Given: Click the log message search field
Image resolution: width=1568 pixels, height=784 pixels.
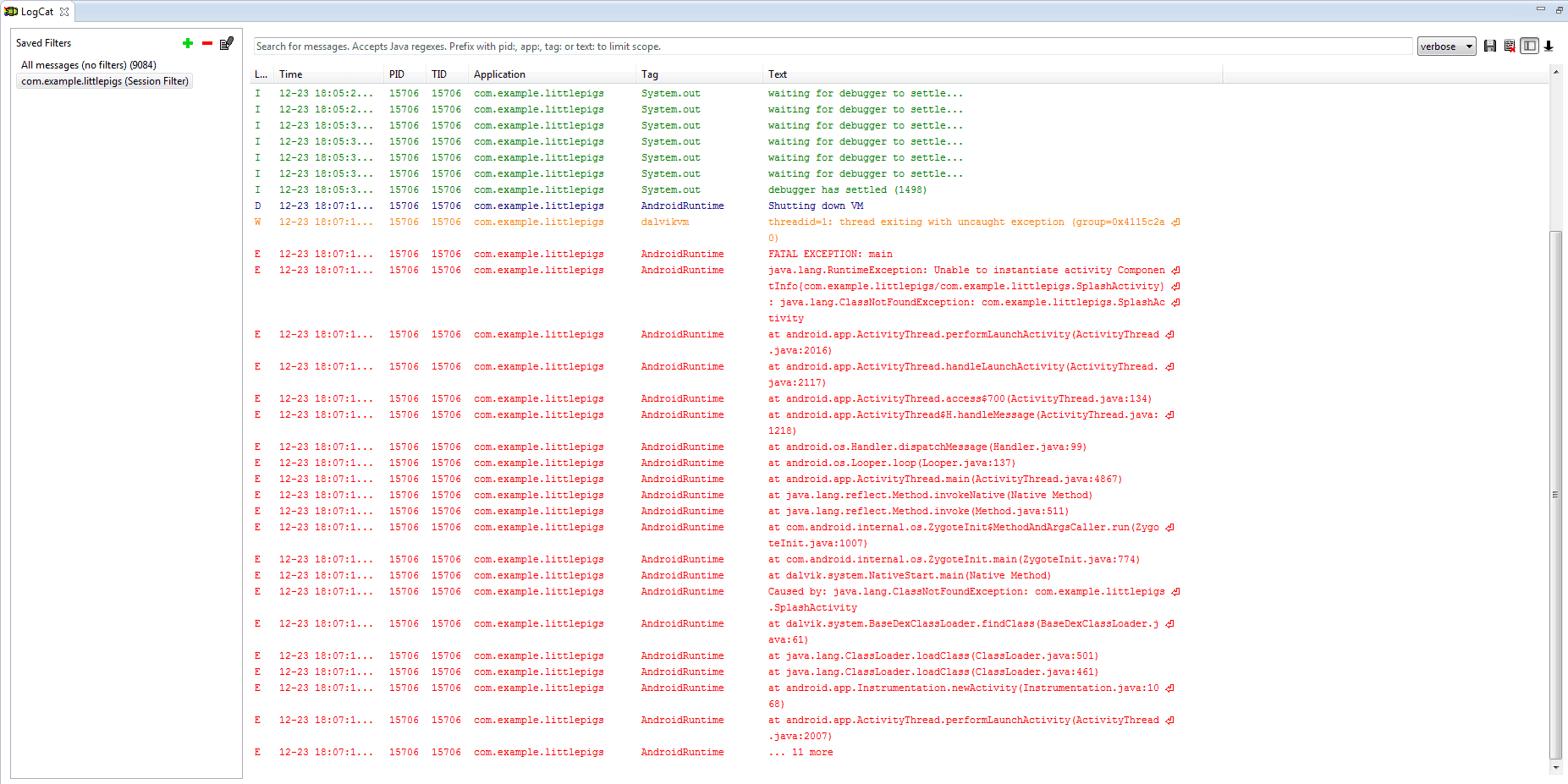Looking at the screenshot, I should coord(834,47).
